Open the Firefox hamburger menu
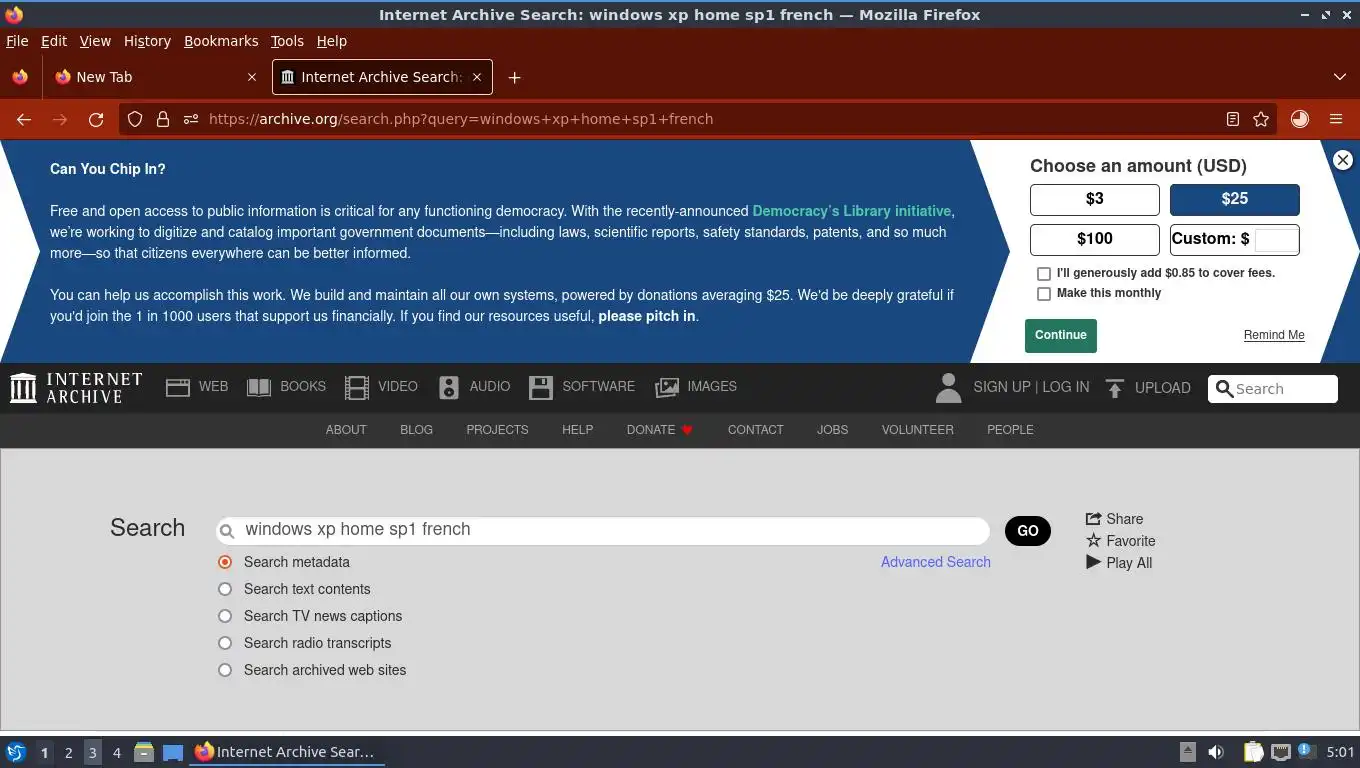The width and height of the screenshot is (1360, 768). click(x=1336, y=119)
